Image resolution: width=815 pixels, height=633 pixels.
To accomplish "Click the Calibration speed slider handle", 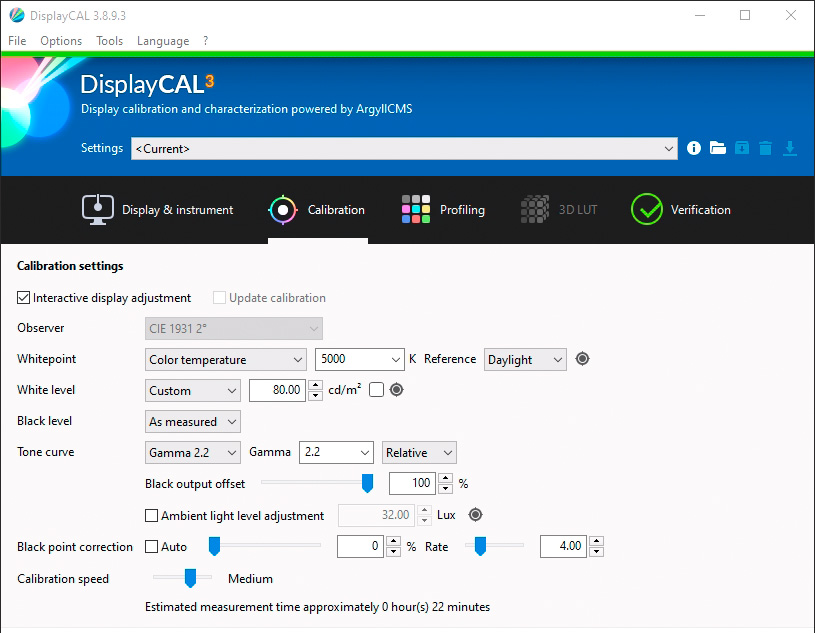I will (x=191, y=577).
